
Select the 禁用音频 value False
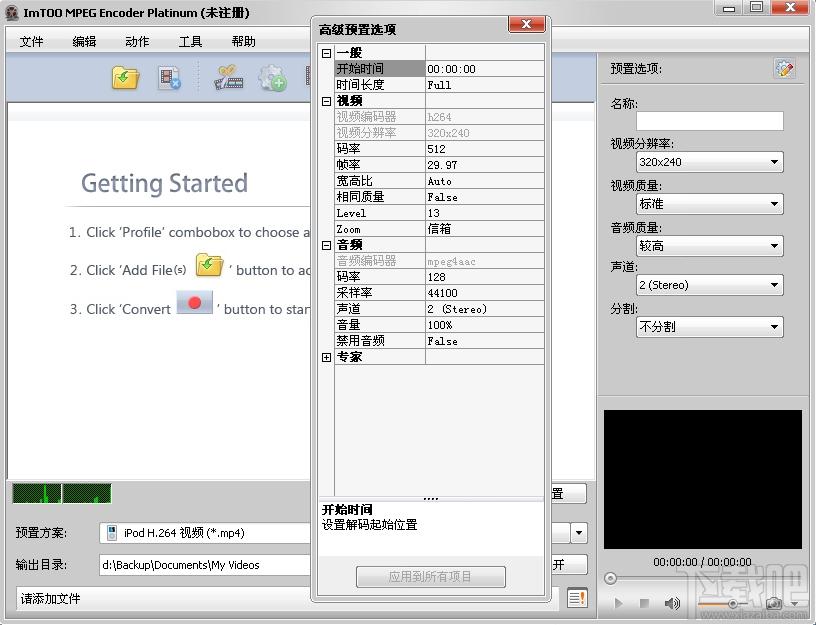coord(484,341)
